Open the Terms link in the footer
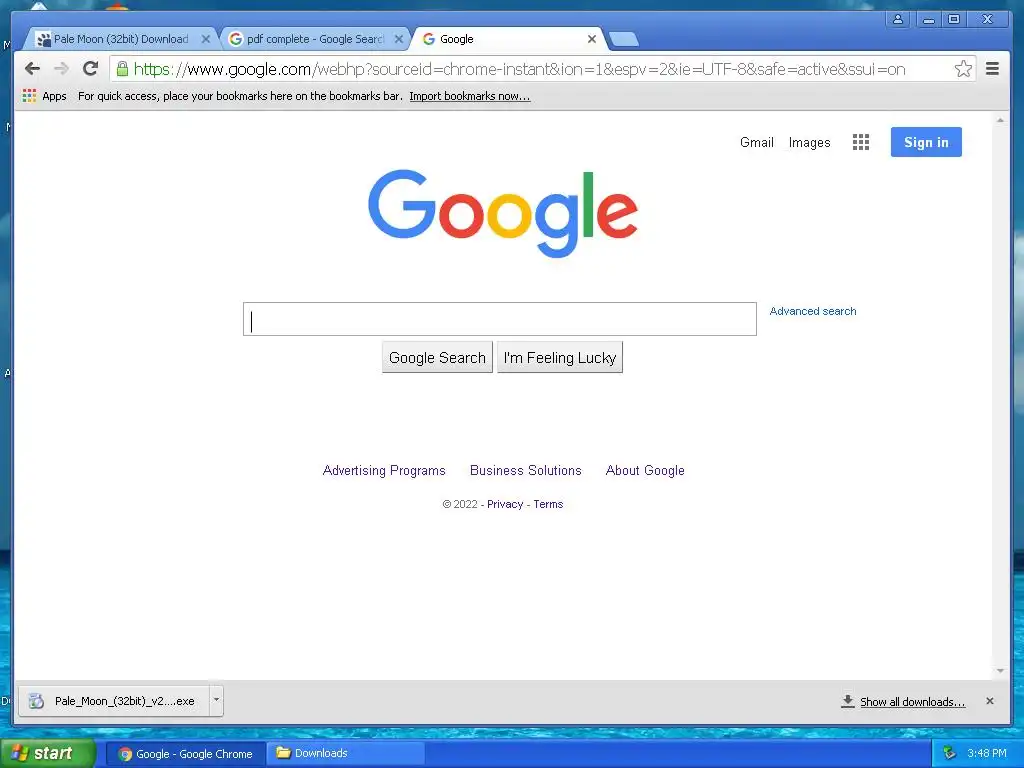1024x768 pixels. point(548,504)
